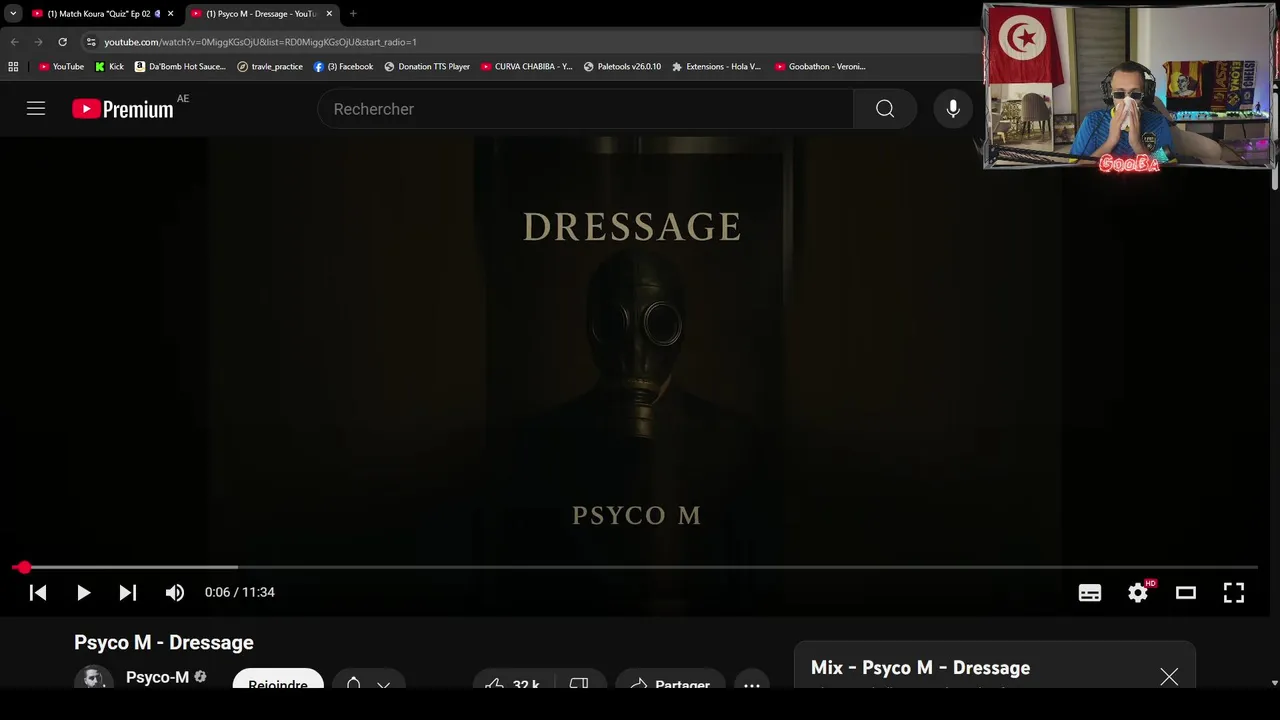
Task: Switch to theater mode
Action: tap(1186, 593)
